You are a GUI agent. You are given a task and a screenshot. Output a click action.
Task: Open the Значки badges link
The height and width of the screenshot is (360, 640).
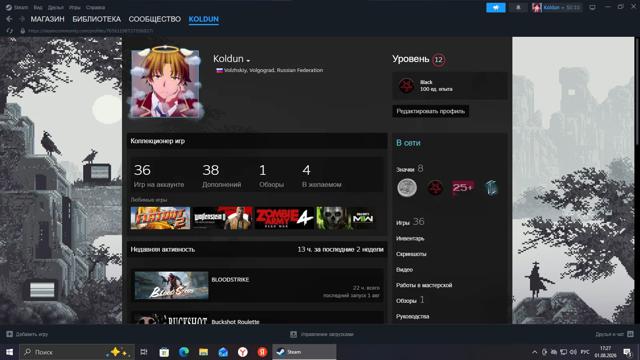409,169
